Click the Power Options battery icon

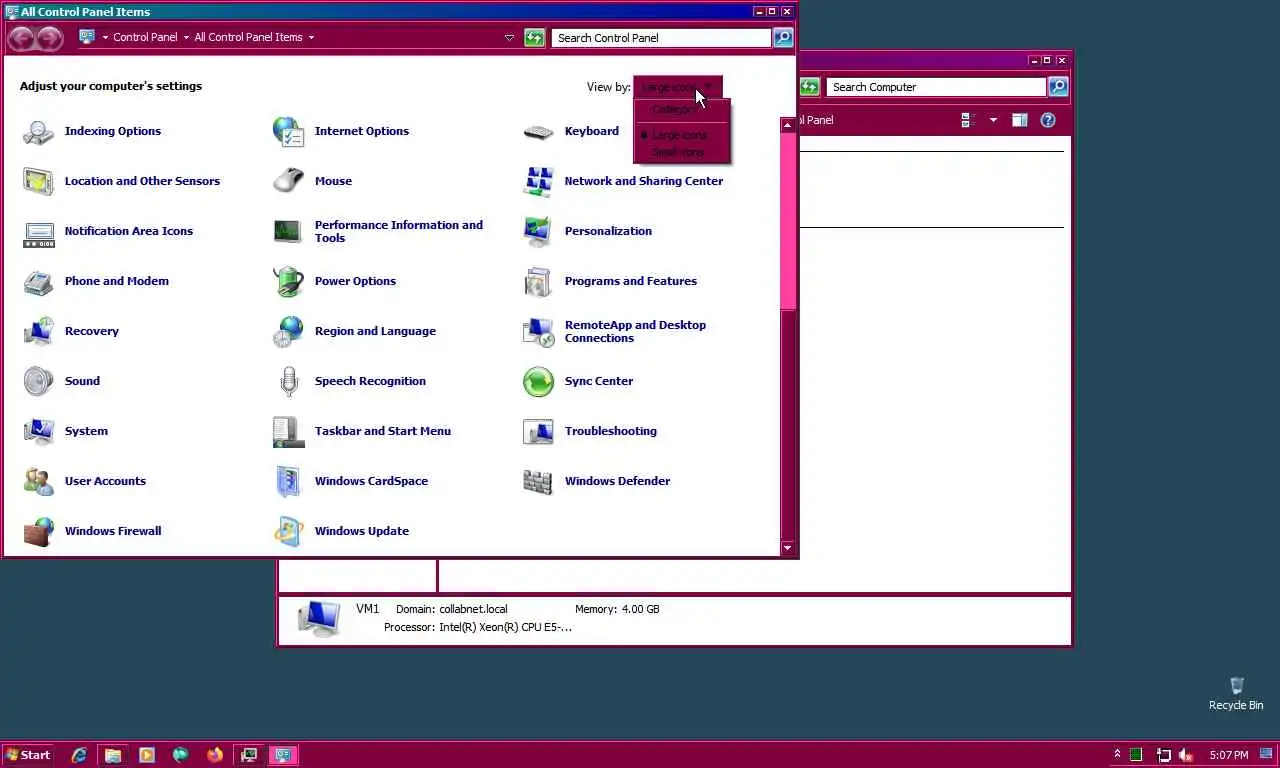tap(288, 281)
